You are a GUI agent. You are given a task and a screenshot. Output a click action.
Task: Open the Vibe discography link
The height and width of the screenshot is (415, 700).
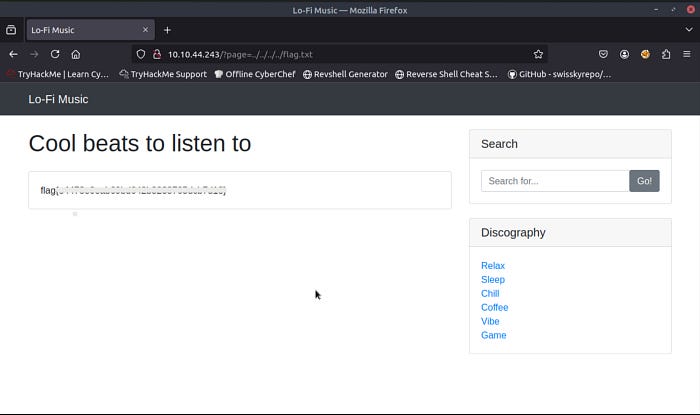tap(490, 321)
